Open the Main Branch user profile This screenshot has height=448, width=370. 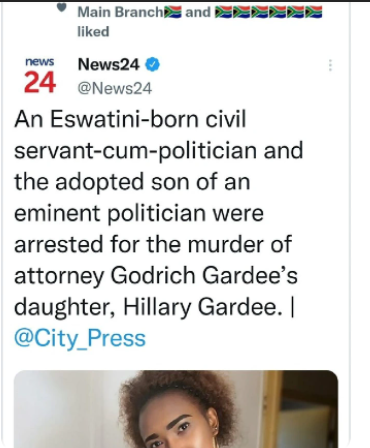click(x=121, y=12)
